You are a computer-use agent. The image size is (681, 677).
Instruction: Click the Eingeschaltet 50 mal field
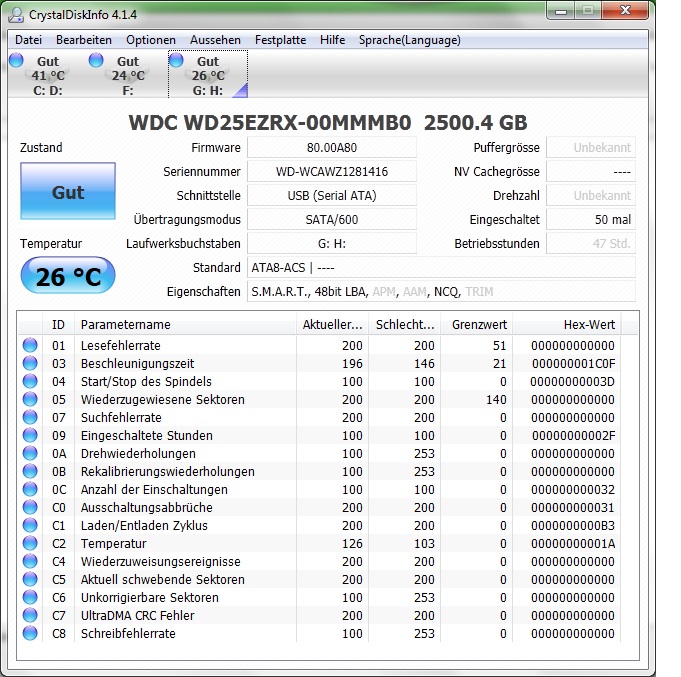coord(591,219)
